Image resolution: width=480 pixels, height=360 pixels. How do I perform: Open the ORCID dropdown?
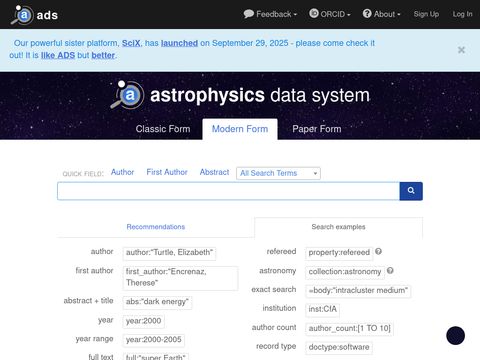[330, 14]
